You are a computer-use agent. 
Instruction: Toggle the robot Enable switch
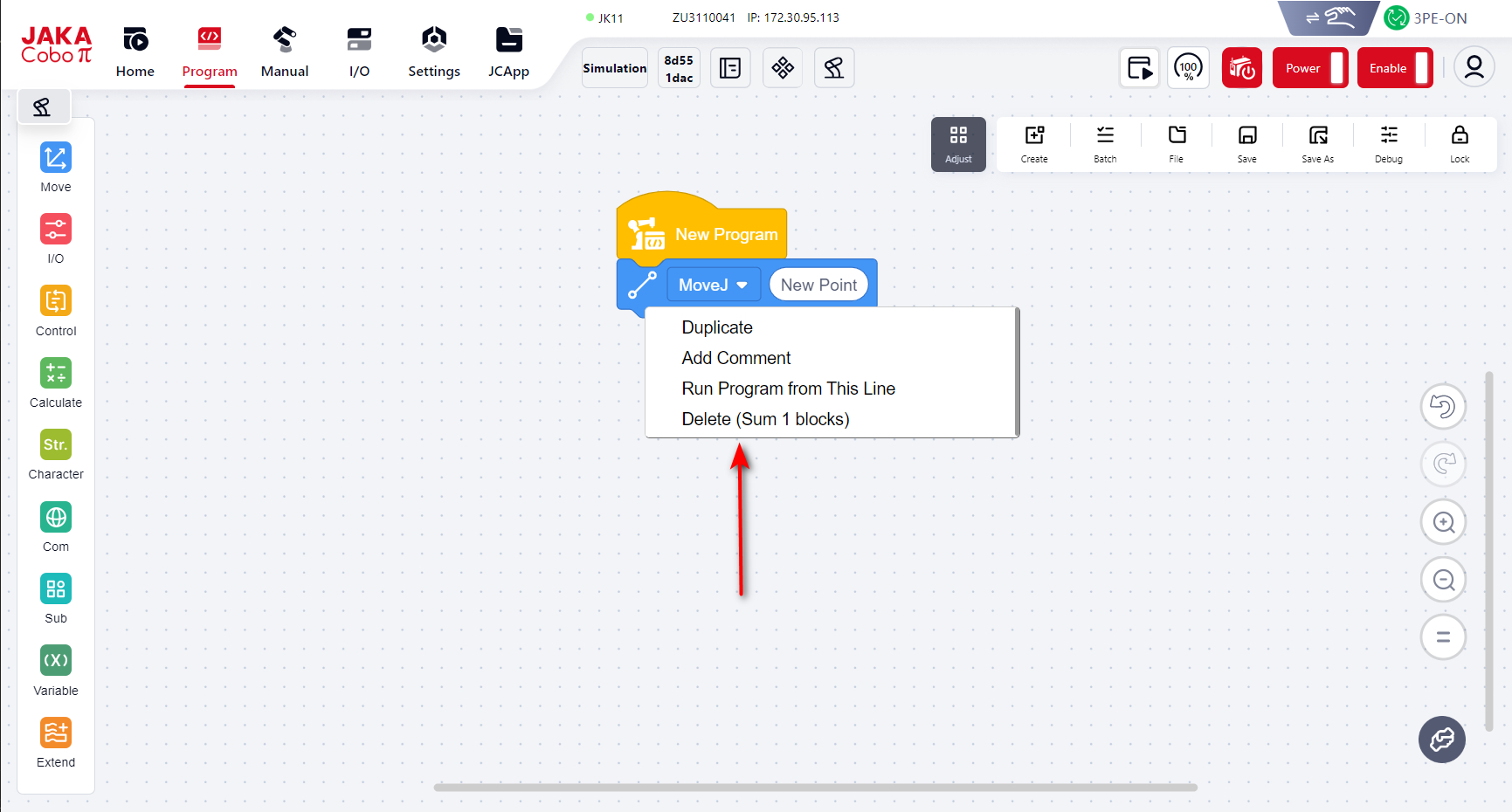[x=1394, y=68]
